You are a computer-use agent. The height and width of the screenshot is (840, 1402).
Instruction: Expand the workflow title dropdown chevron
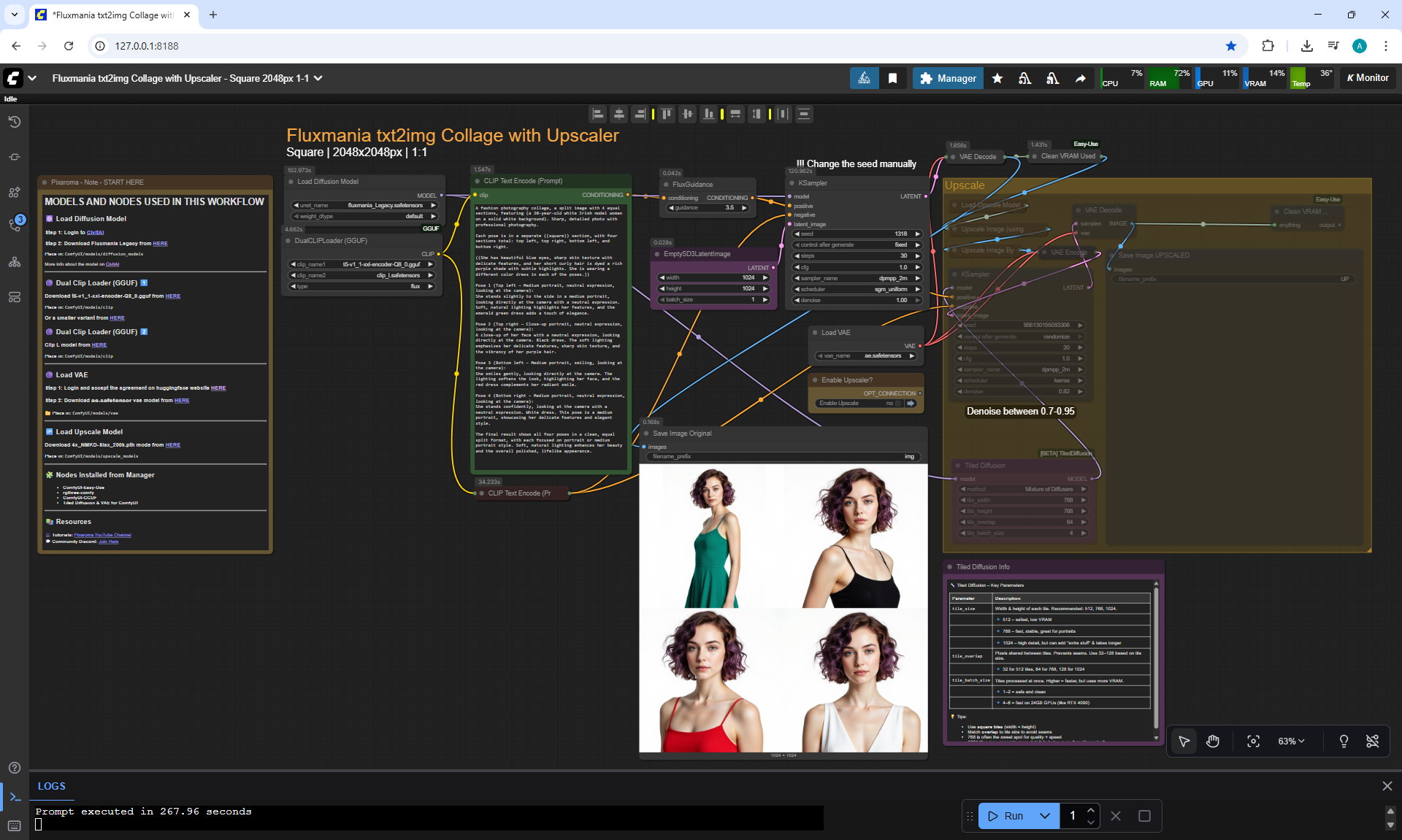coord(318,78)
